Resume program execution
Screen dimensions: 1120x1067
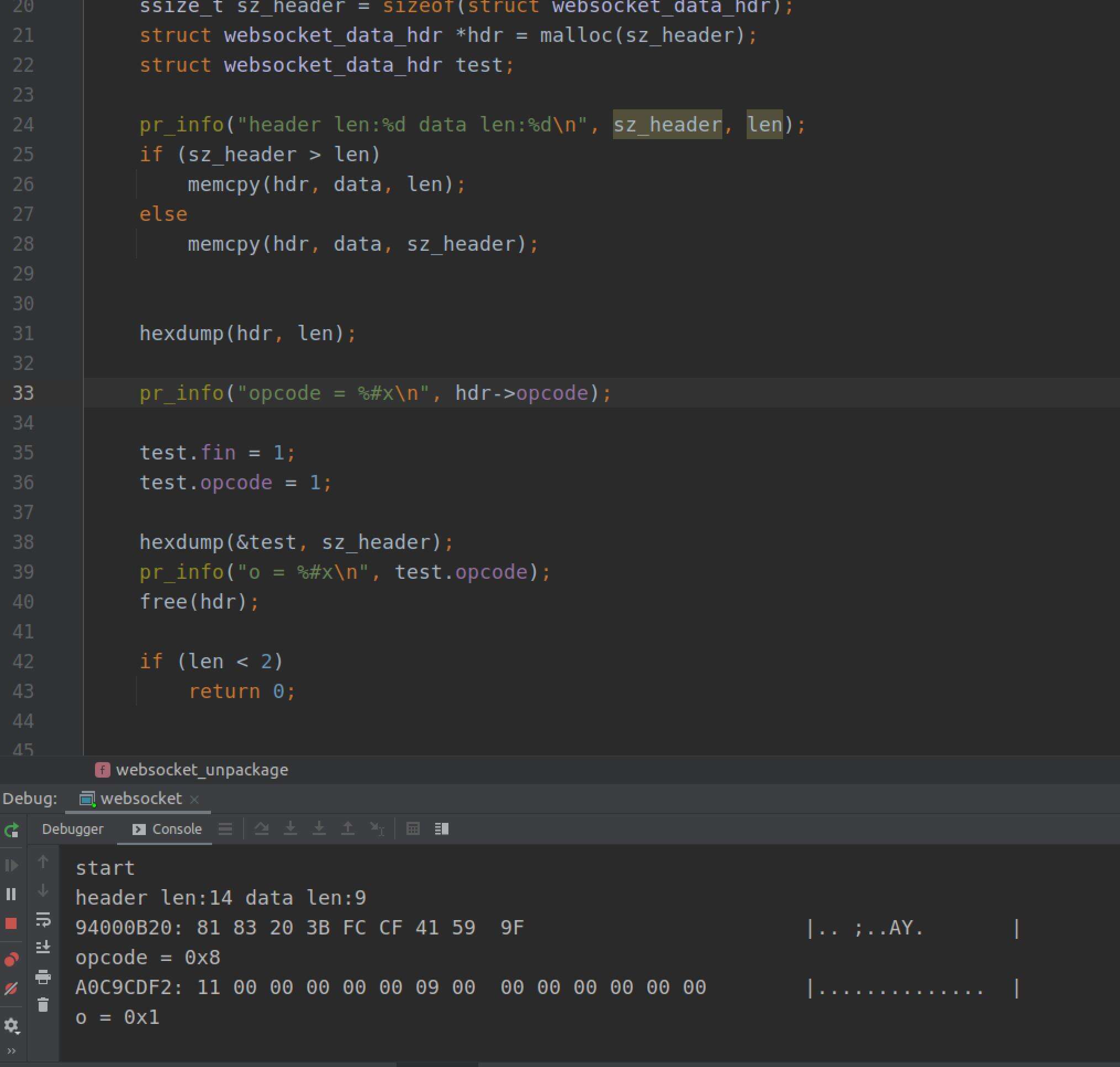[12, 865]
